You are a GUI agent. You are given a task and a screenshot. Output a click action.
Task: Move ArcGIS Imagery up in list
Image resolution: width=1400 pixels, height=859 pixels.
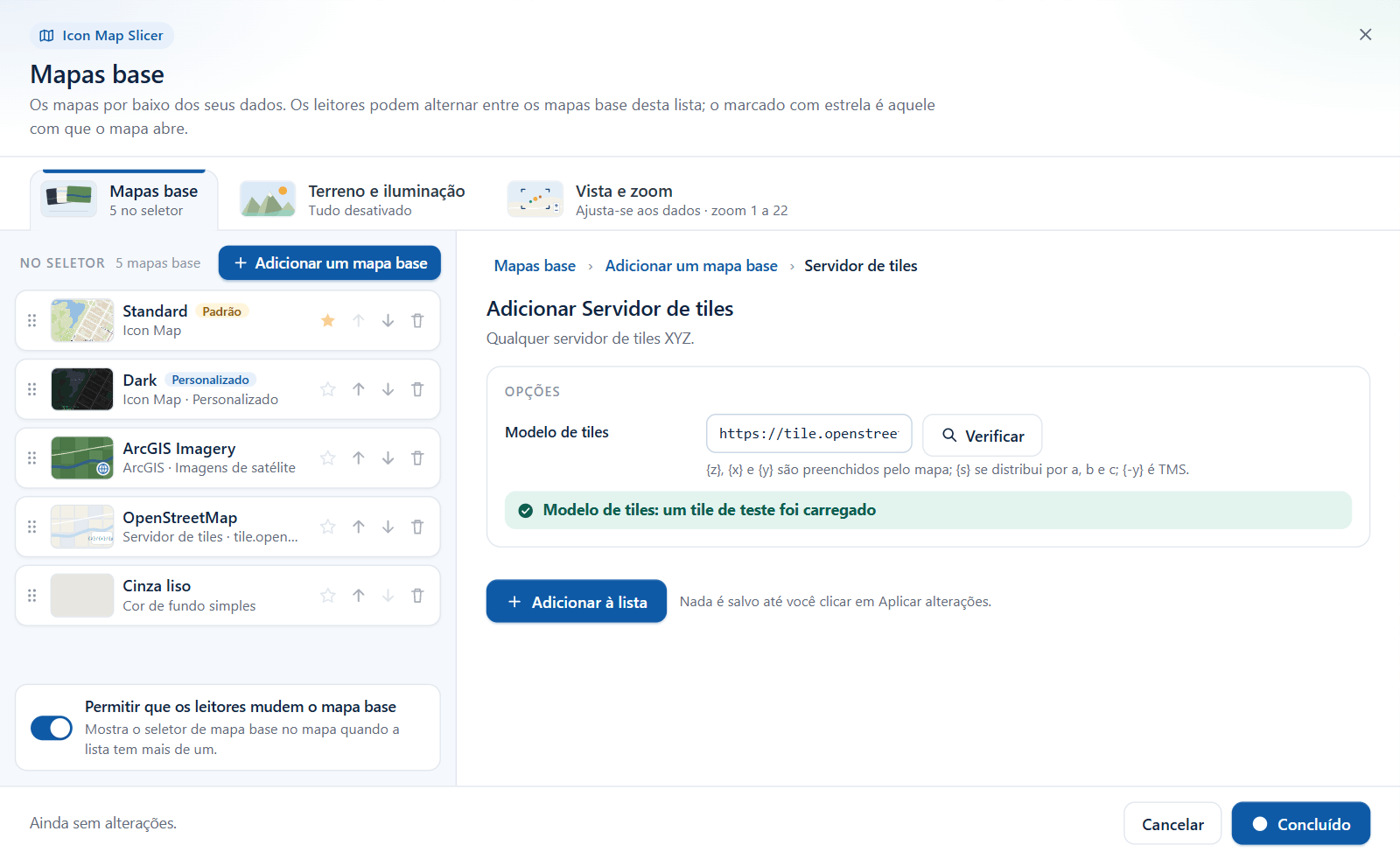click(359, 457)
